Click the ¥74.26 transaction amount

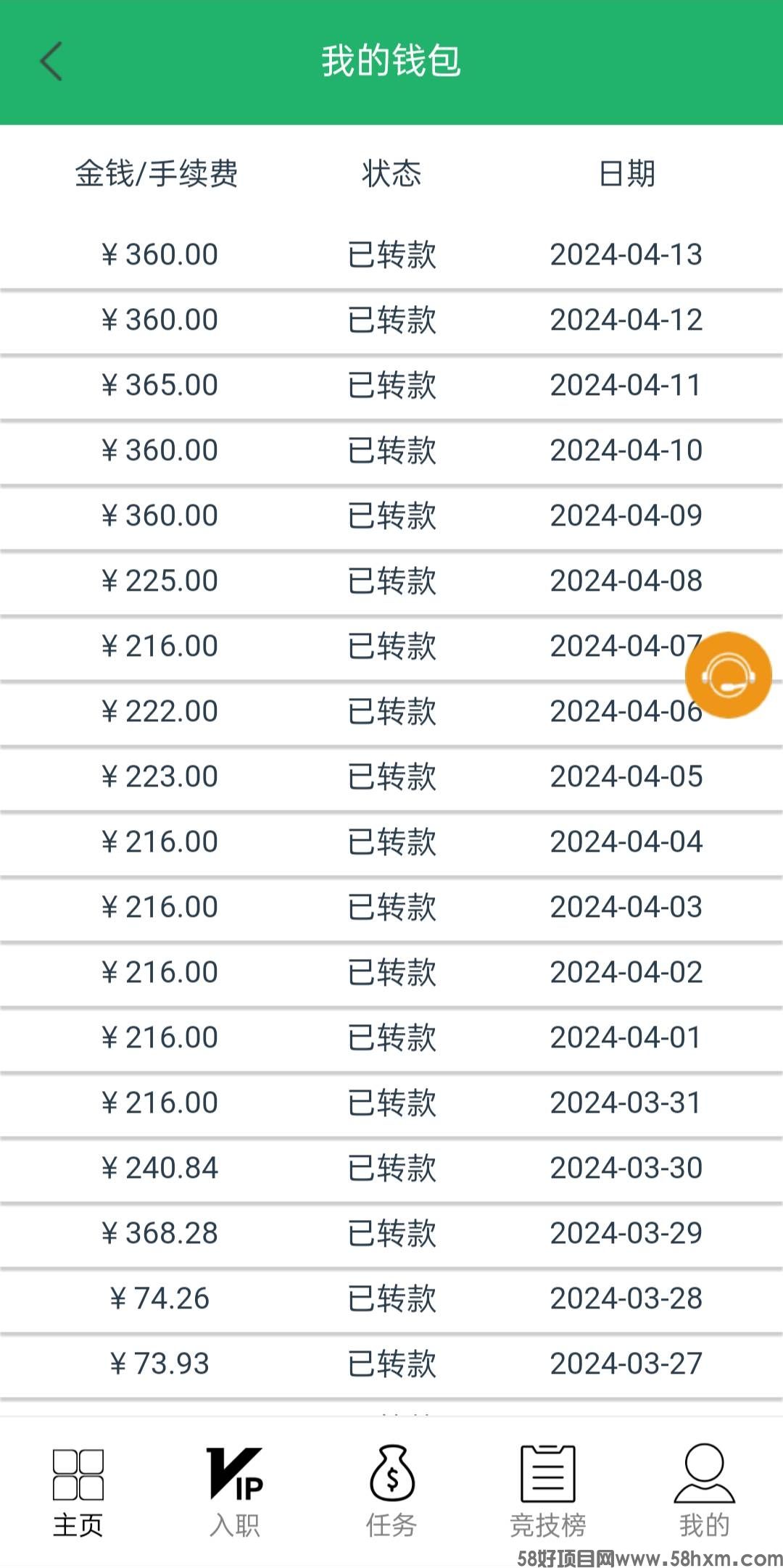(x=159, y=1298)
